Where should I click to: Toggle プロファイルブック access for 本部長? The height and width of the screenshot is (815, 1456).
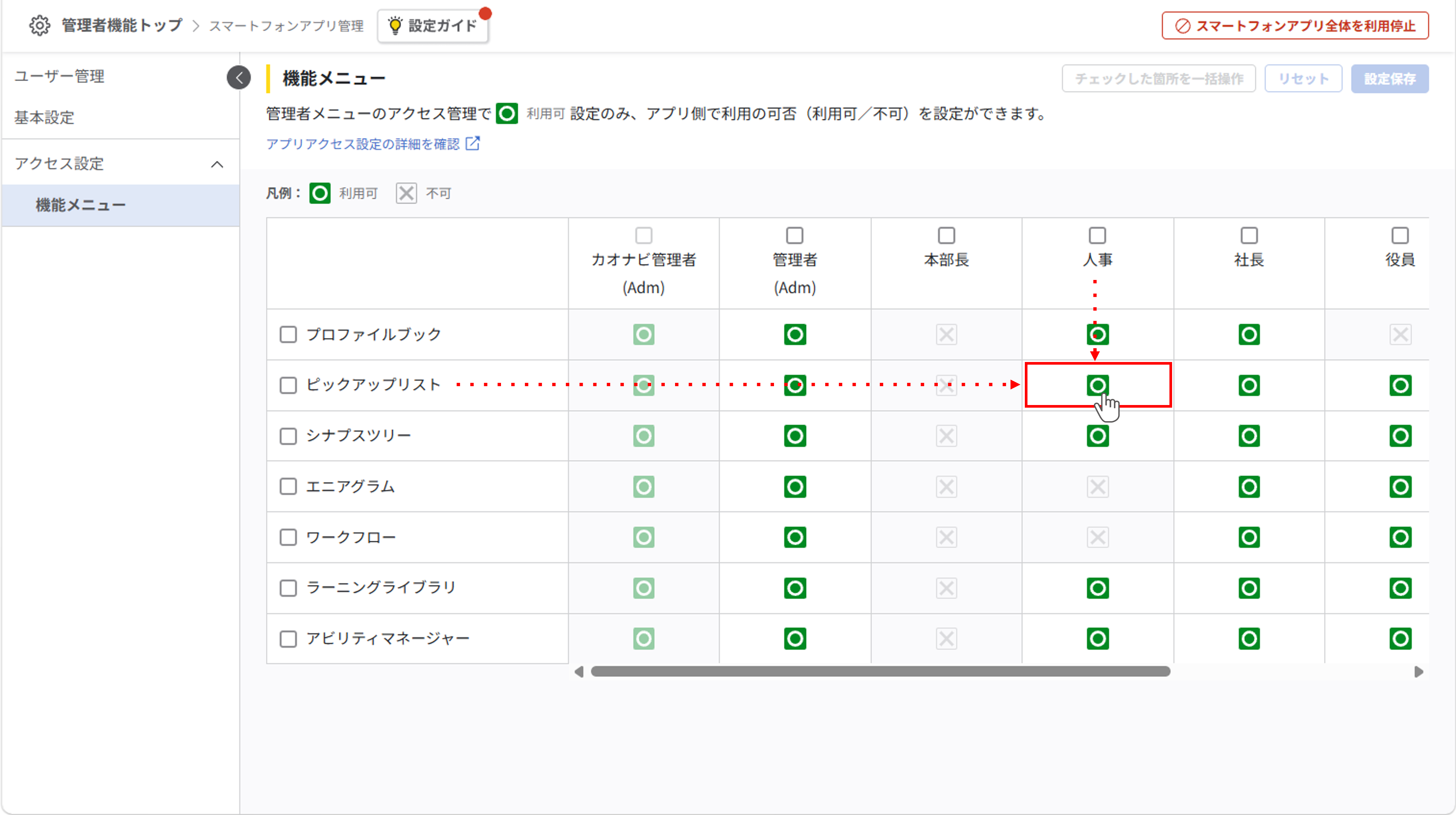click(946, 335)
